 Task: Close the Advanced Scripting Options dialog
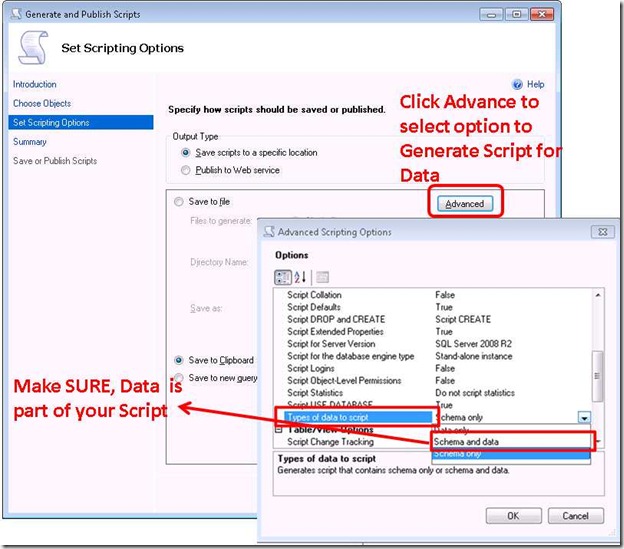tap(603, 232)
